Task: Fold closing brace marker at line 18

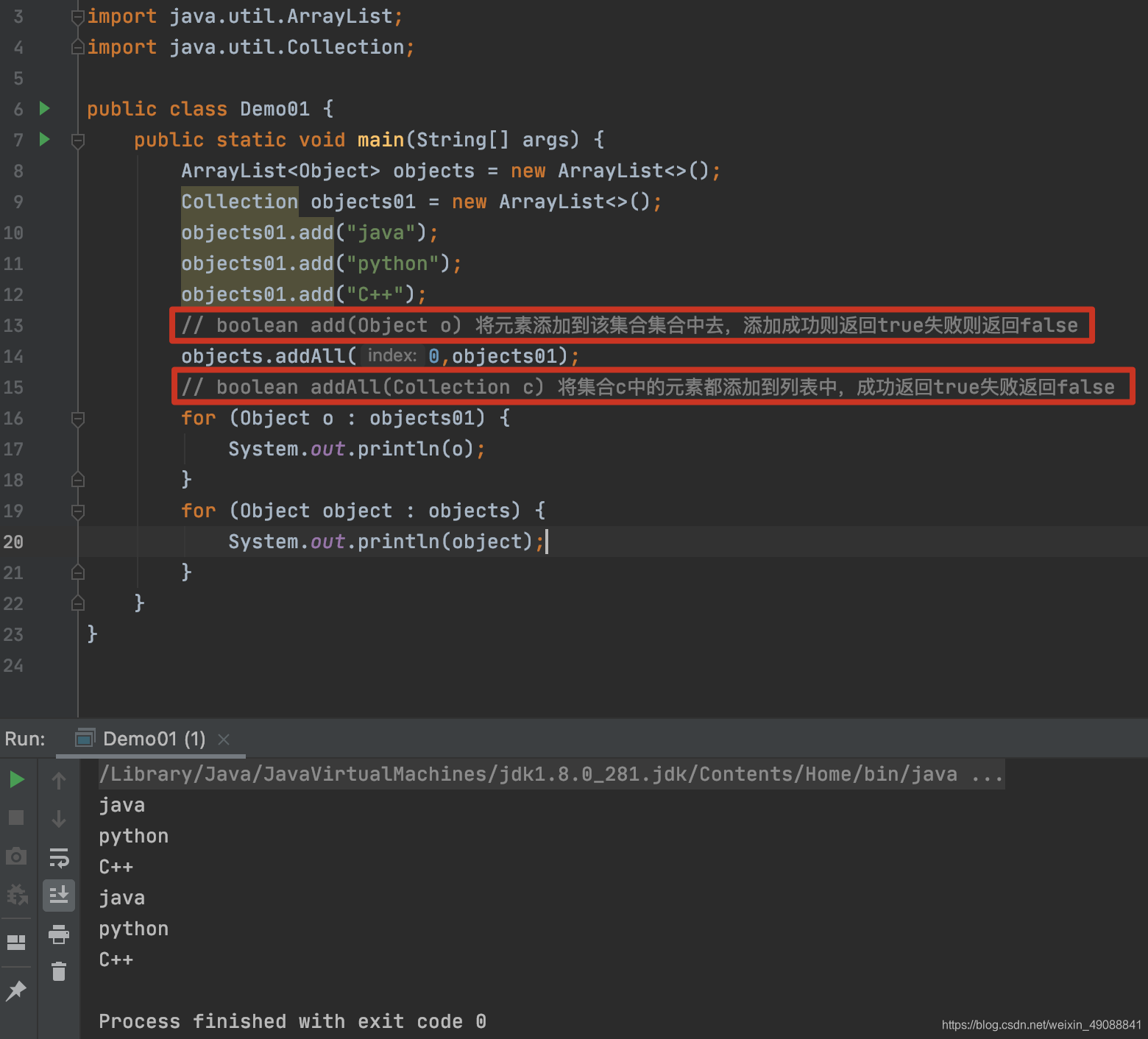Action: point(77,480)
